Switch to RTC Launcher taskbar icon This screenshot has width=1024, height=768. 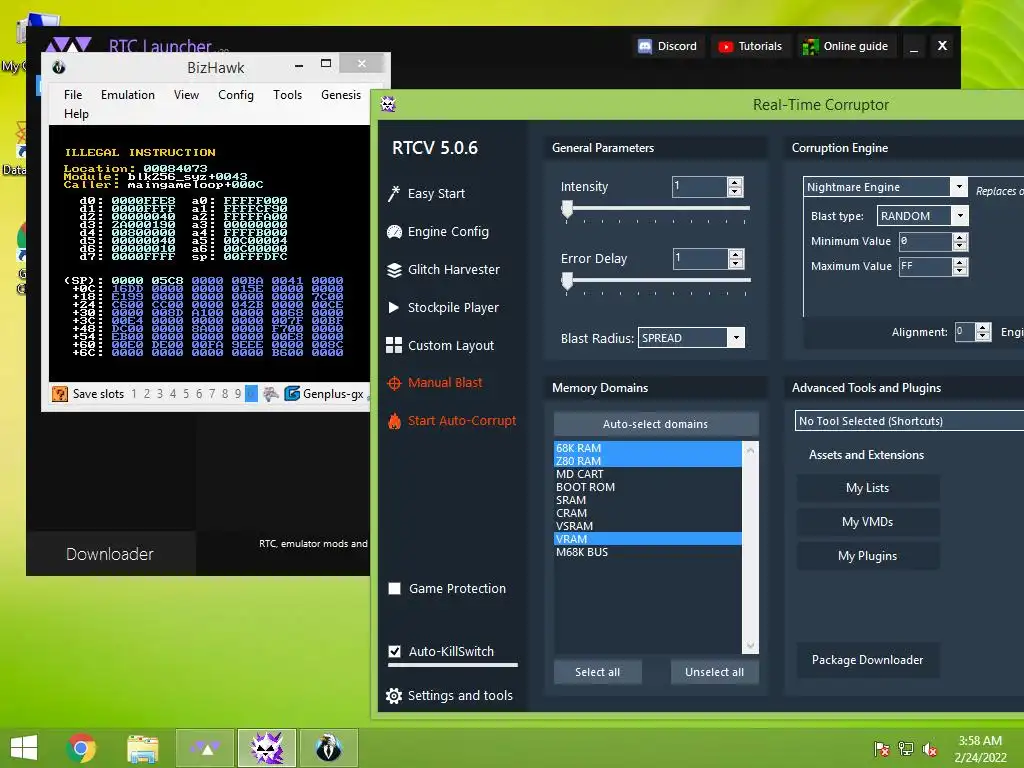click(204, 748)
